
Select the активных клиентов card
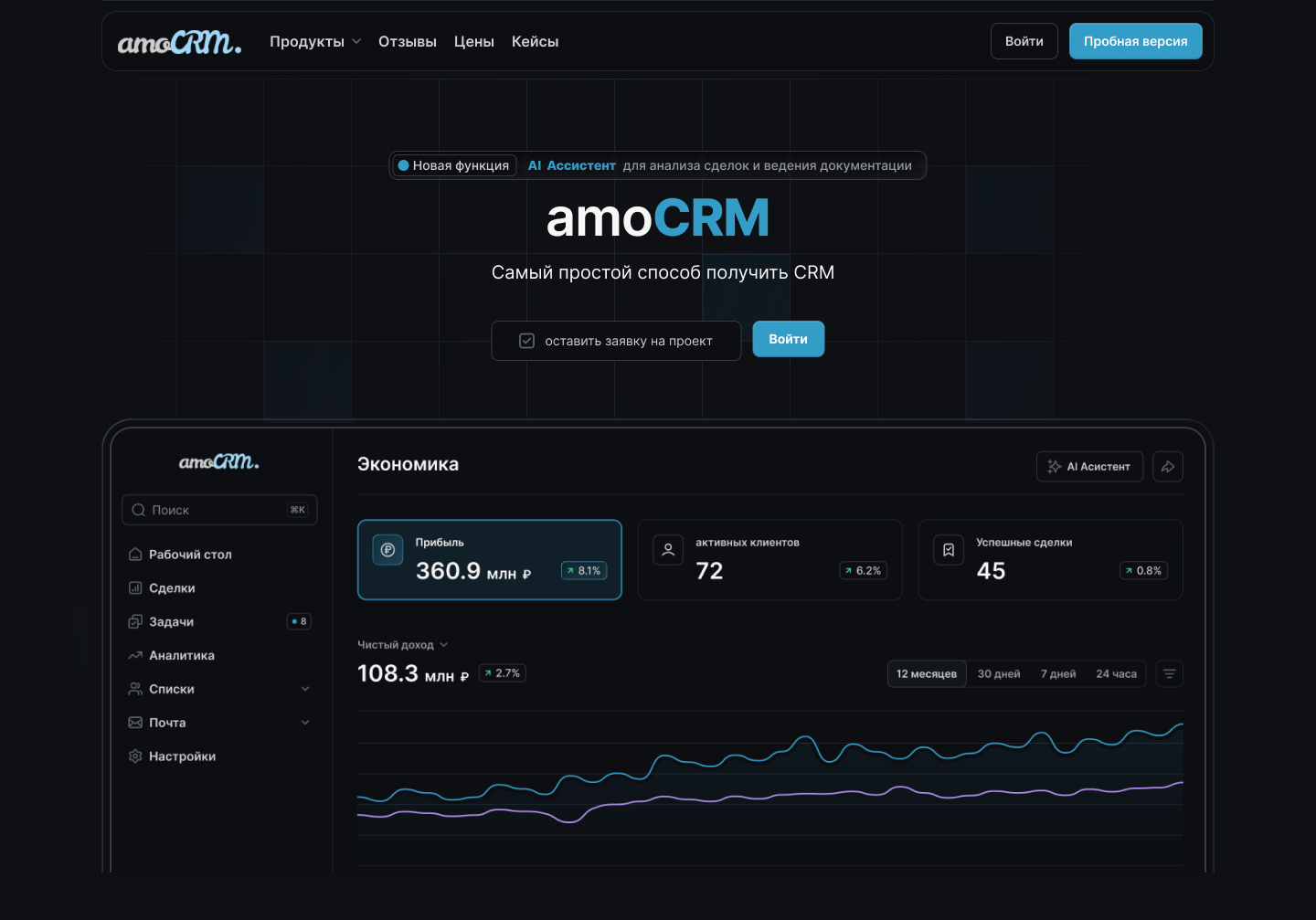[769, 560]
